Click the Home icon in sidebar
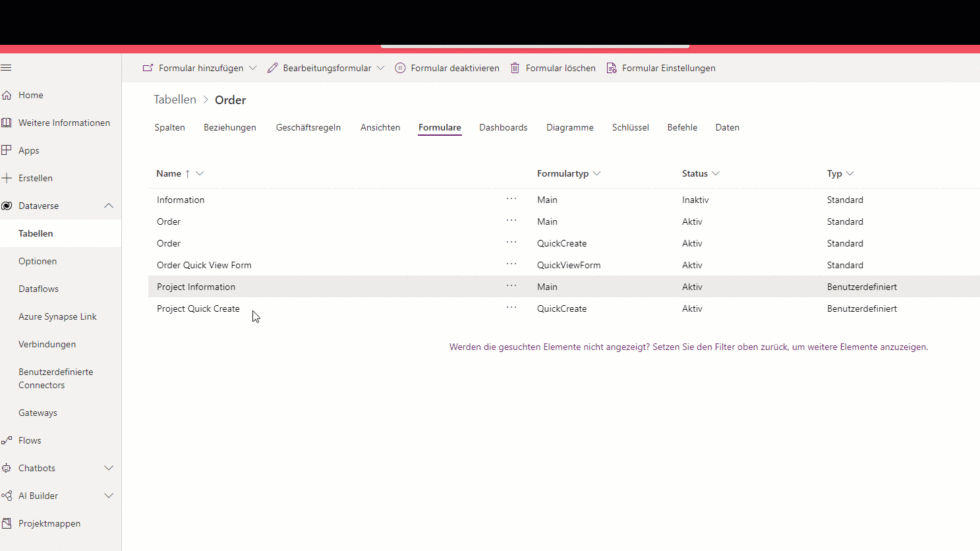 pos(7,95)
